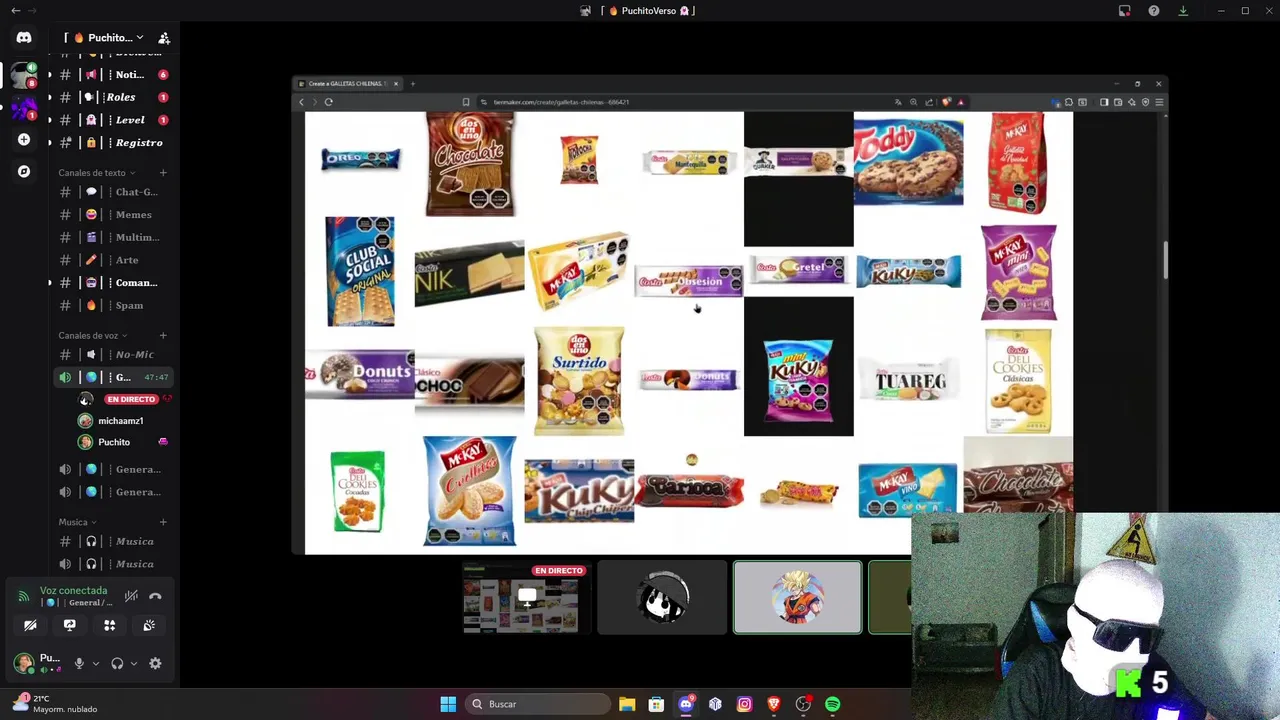
Task: Open the Windows Start menu
Action: click(448, 704)
